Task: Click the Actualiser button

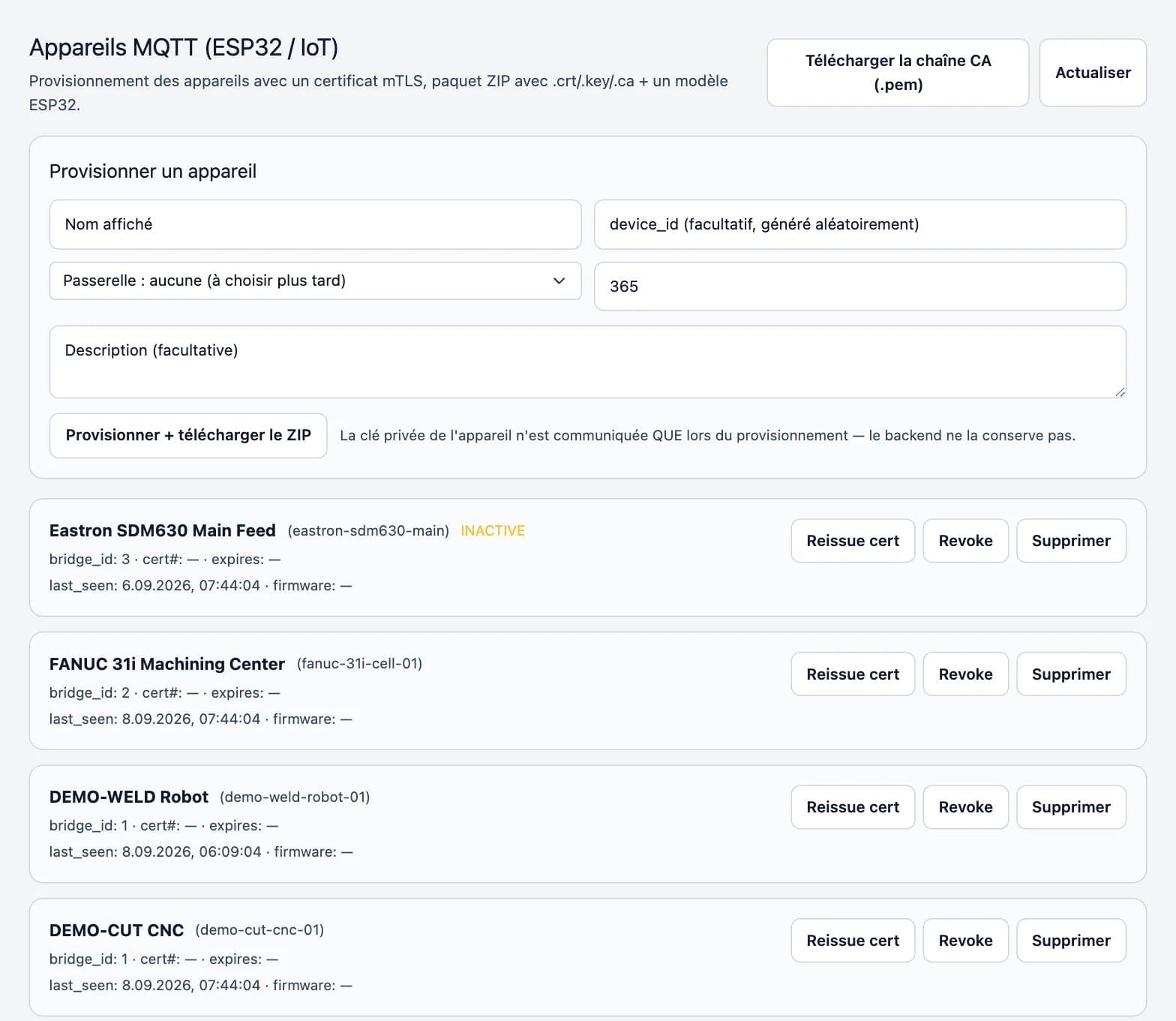Action: (x=1093, y=73)
